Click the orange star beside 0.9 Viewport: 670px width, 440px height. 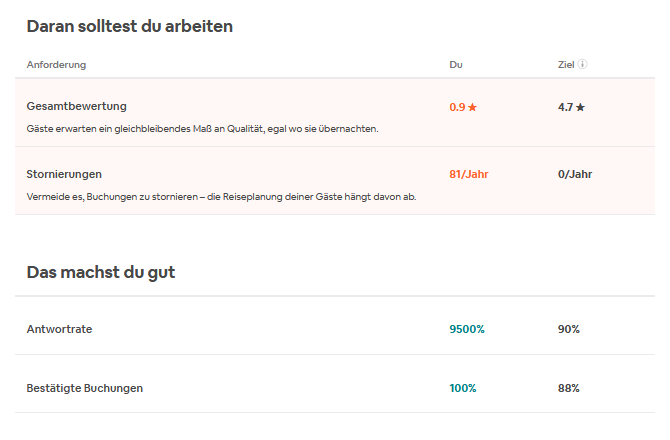tap(473, 107)
